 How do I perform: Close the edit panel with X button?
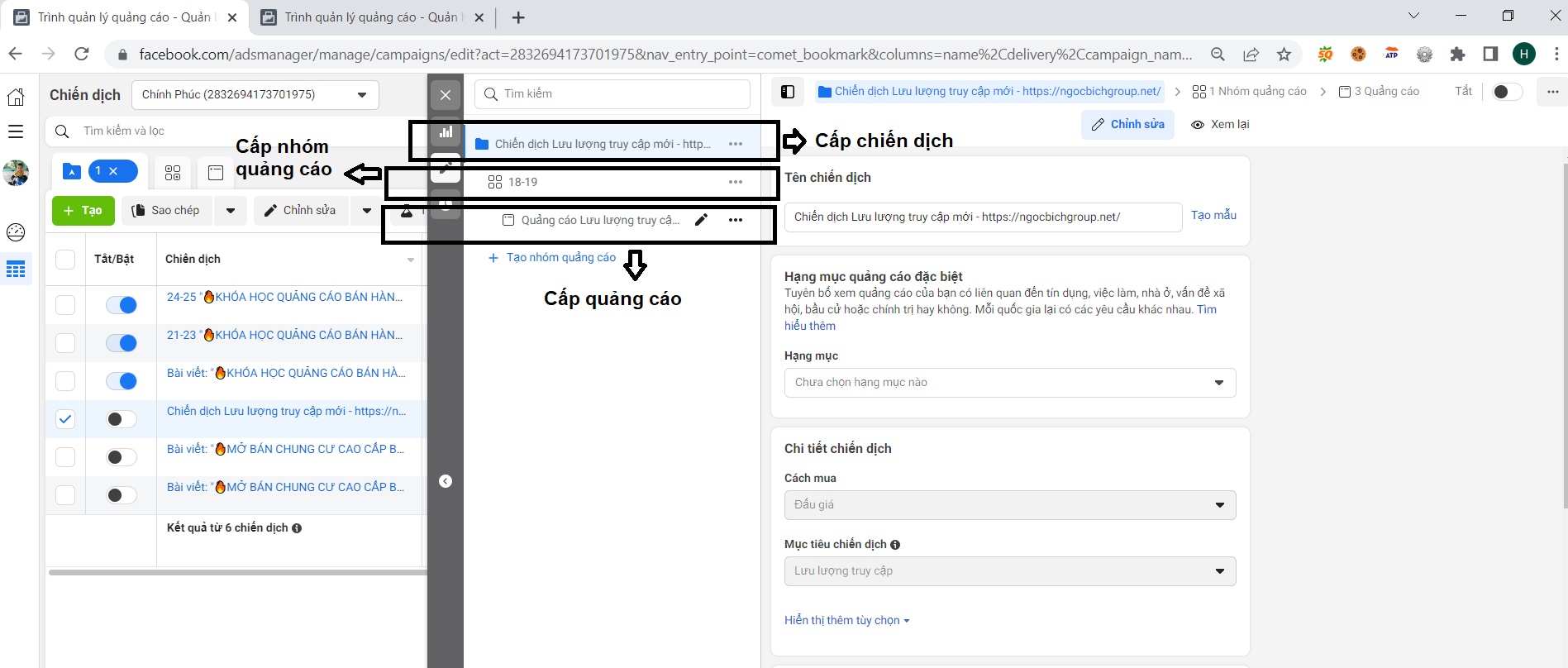click(446, 95)
